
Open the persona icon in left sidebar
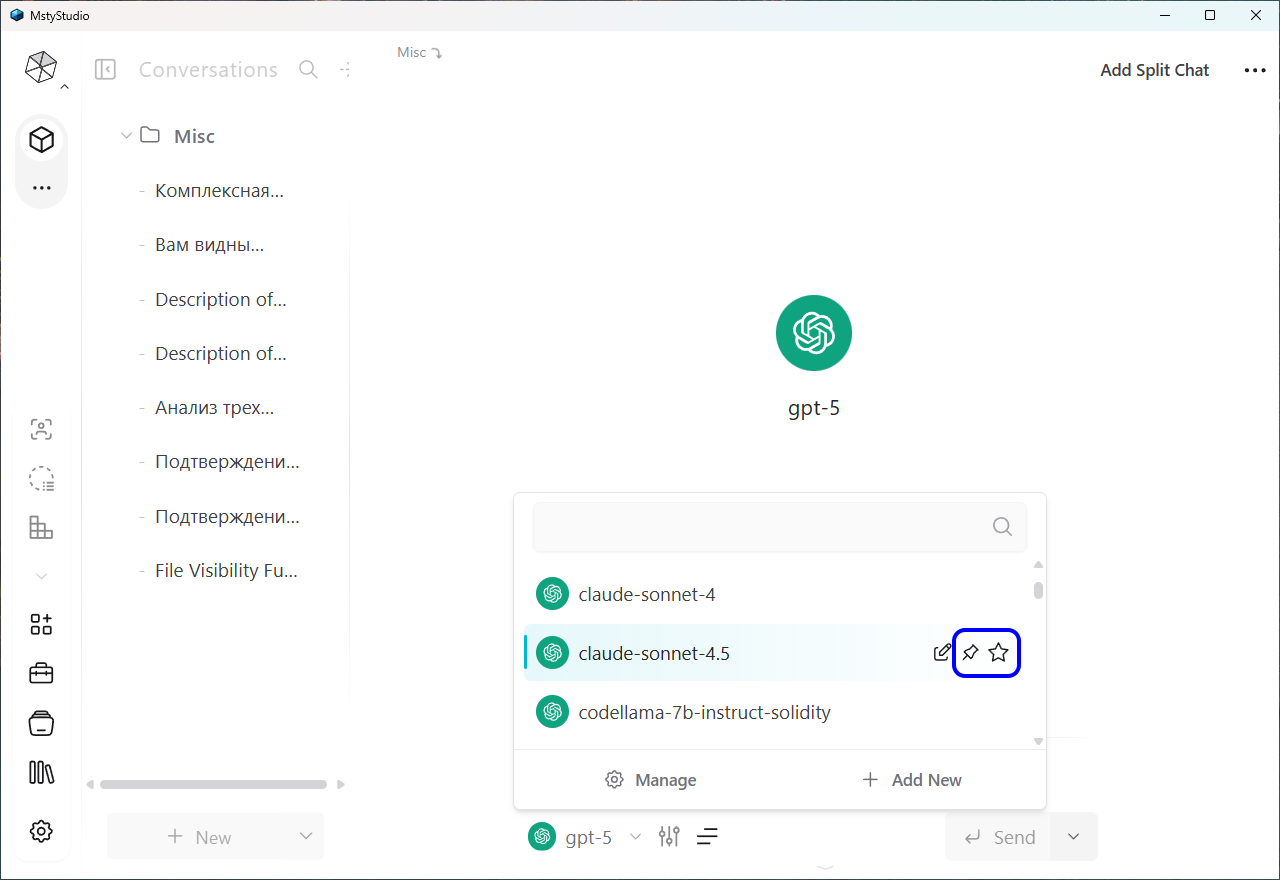coord(41,430)
